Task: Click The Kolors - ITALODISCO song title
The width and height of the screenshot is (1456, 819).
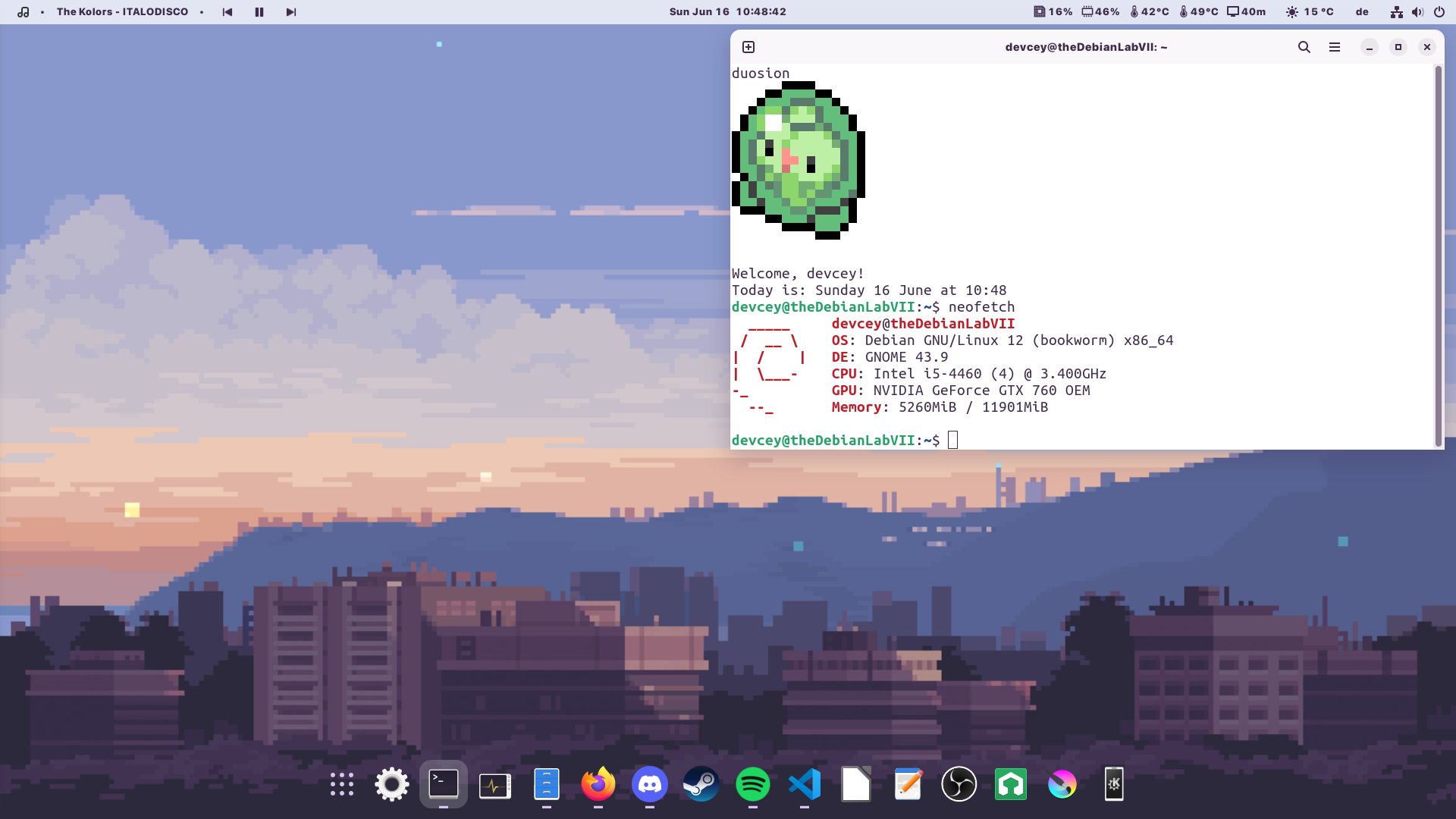Action: tap(122, 12)
